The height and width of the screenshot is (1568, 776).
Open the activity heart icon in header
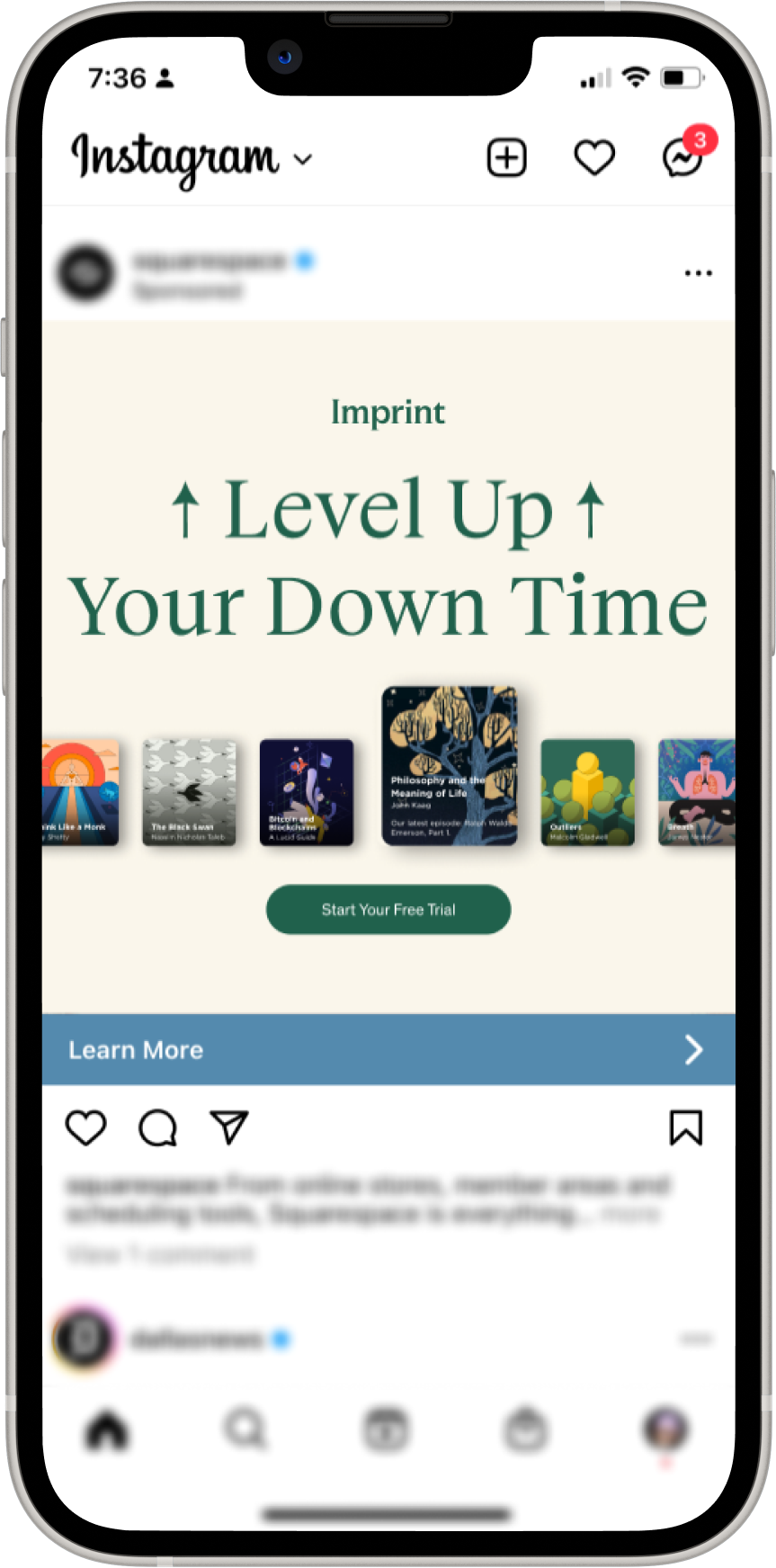point(594,158)
